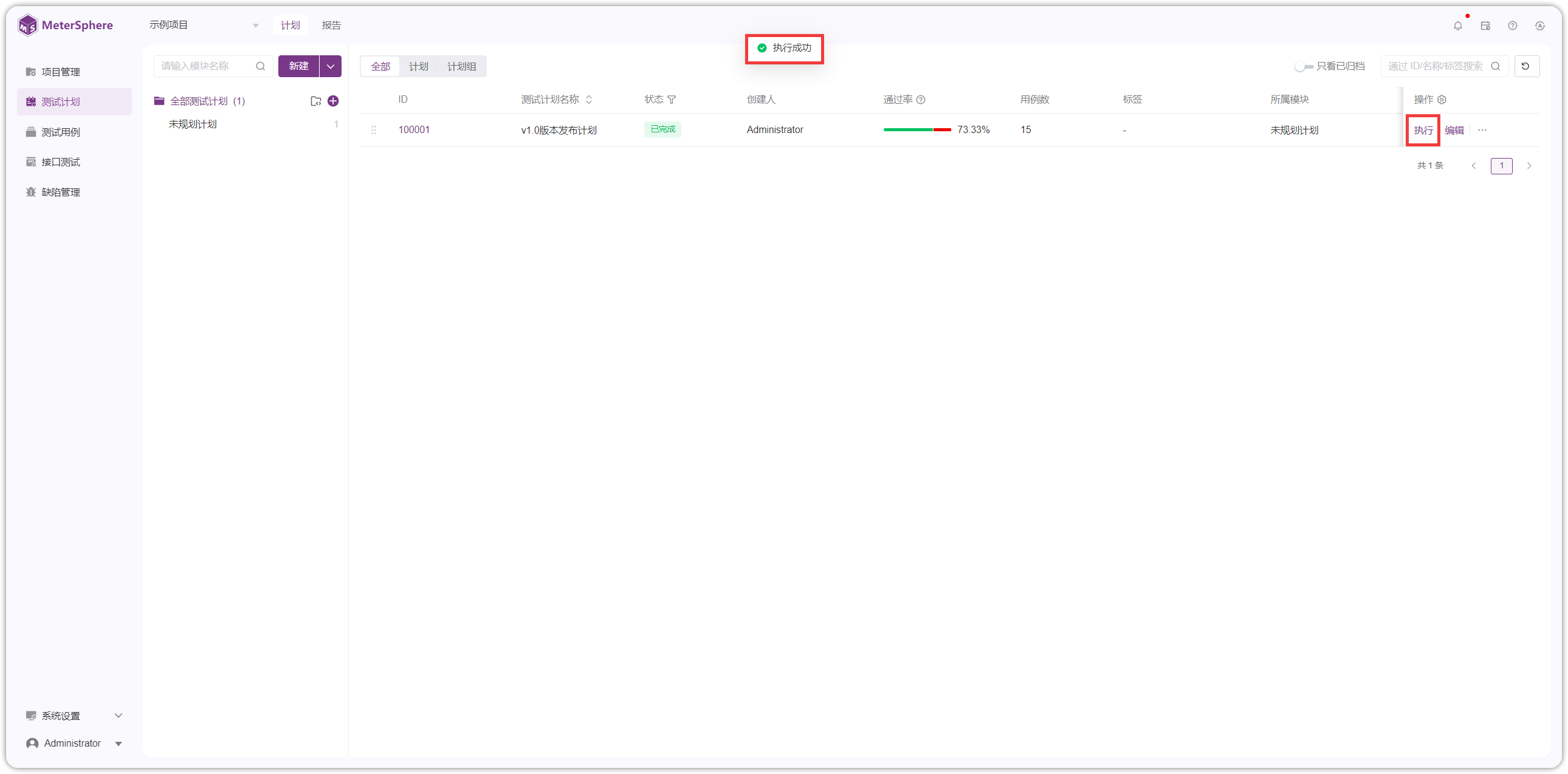This screenshot has height=774, width=1568.
Task: Select the 全部 filter tab
Action: click(x=380, y=66)
